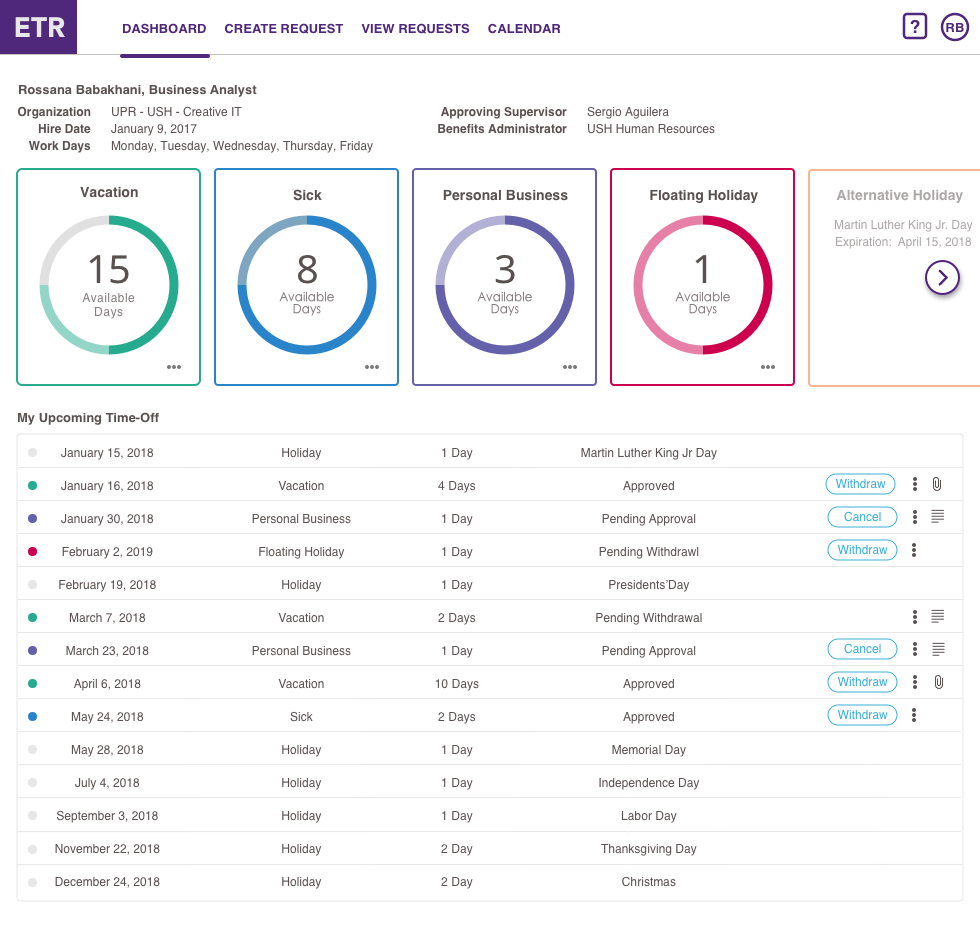Open more options for May 24 row
Image resolution: width=980 pixels, height=950 pixels.
(x=914, y=715)
